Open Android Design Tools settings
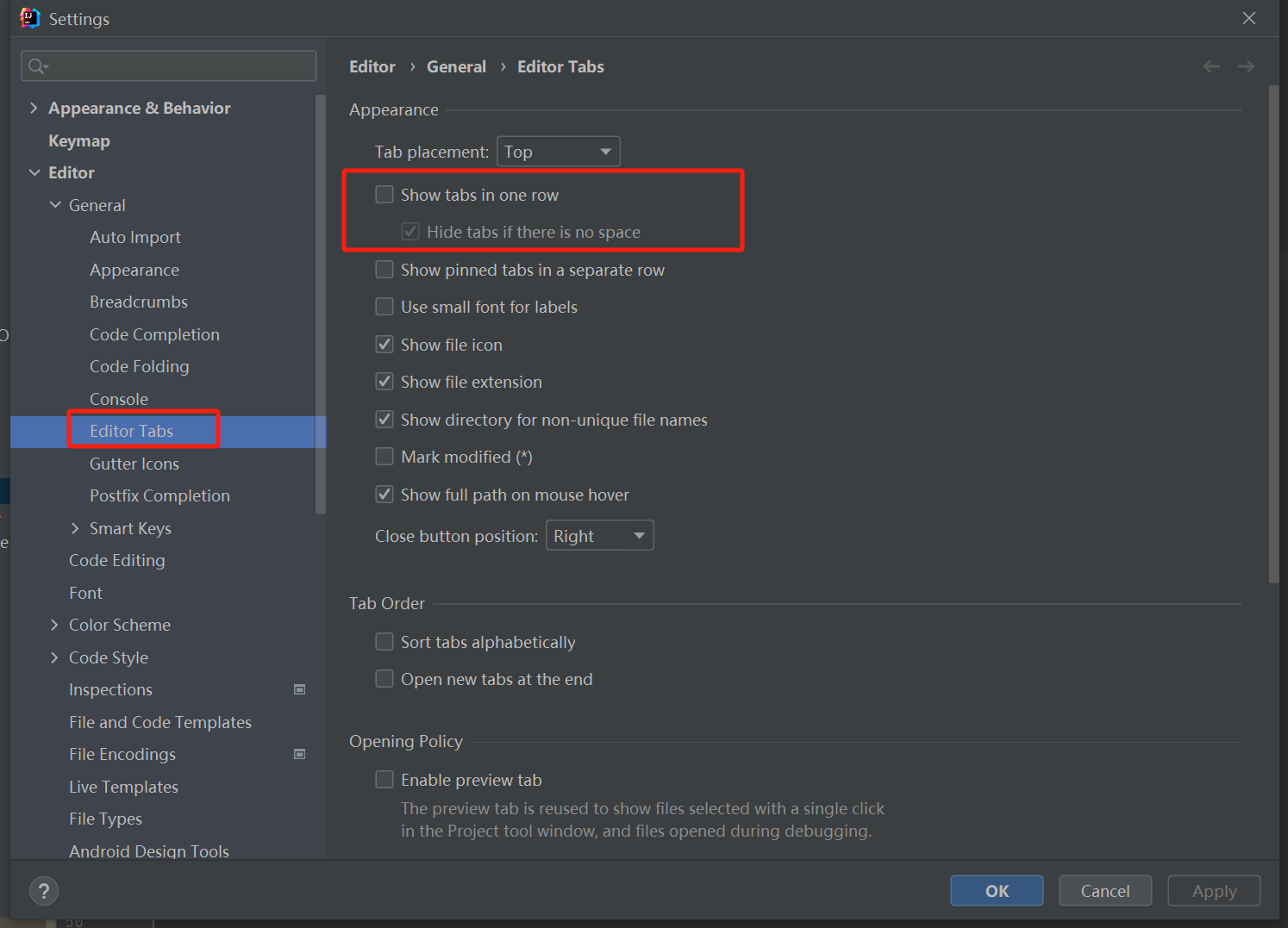The width and height of the screenshot is (1288, 928). click(x=149, y=850)
